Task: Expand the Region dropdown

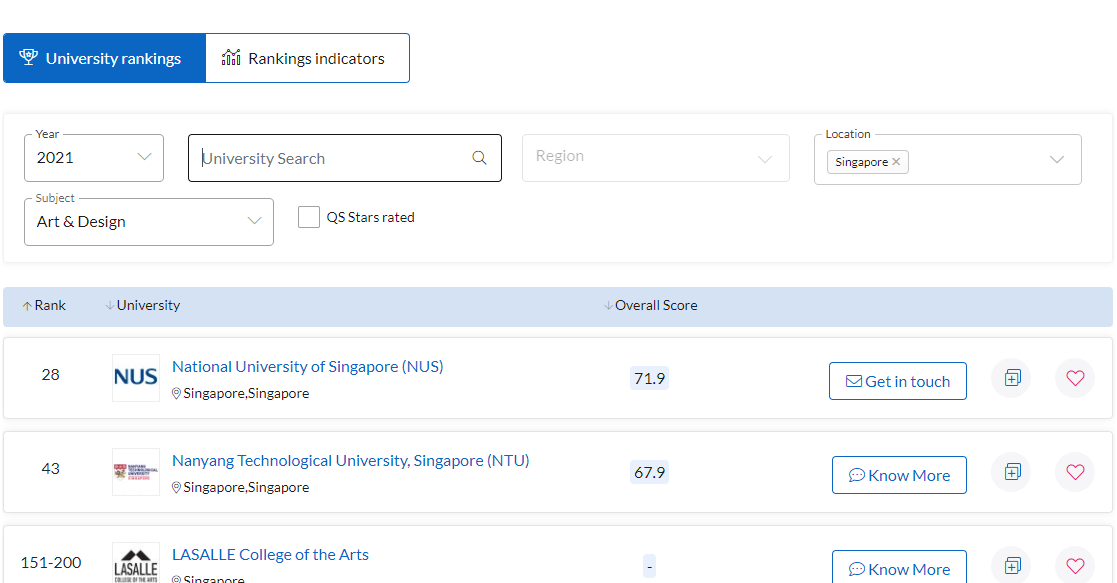Action: [x=655, y=158]
